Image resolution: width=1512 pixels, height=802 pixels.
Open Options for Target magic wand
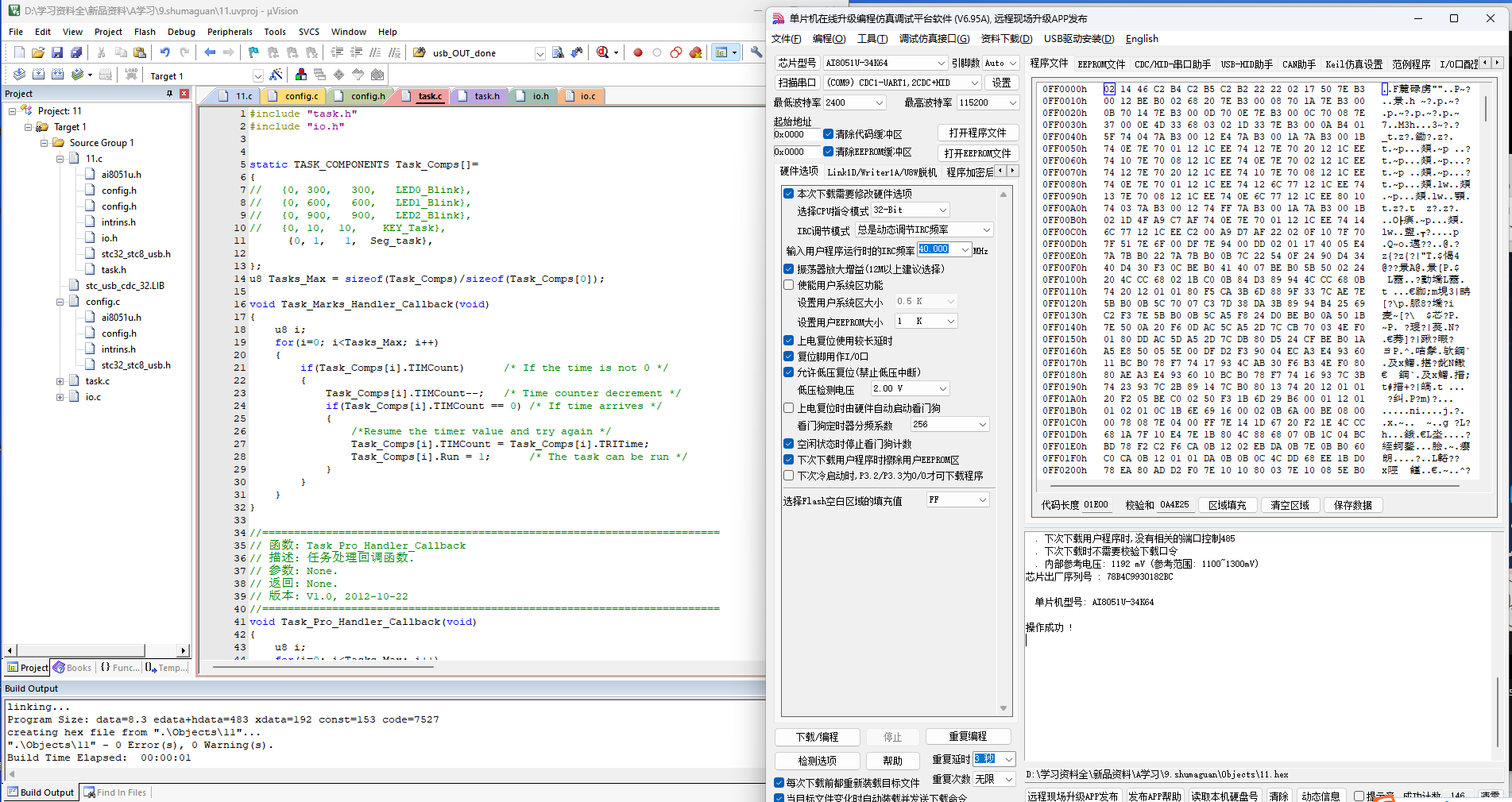[276, 75]
